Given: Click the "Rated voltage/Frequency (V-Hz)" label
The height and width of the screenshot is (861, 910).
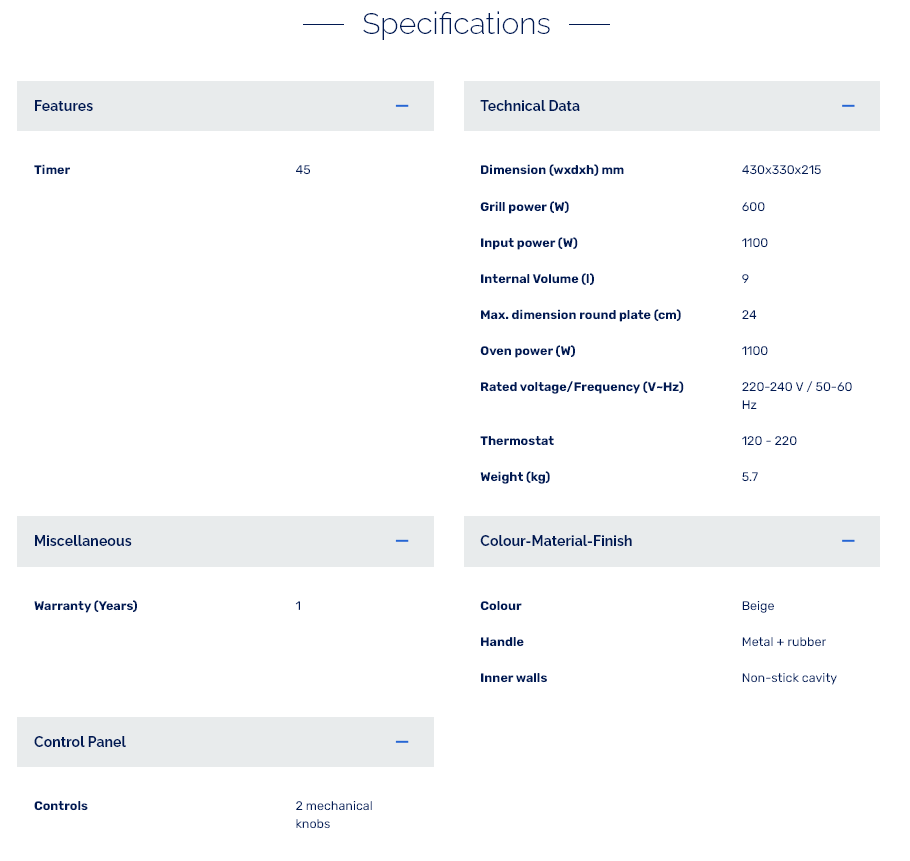Looking at the screenshot, I should (x=582, y=387).
